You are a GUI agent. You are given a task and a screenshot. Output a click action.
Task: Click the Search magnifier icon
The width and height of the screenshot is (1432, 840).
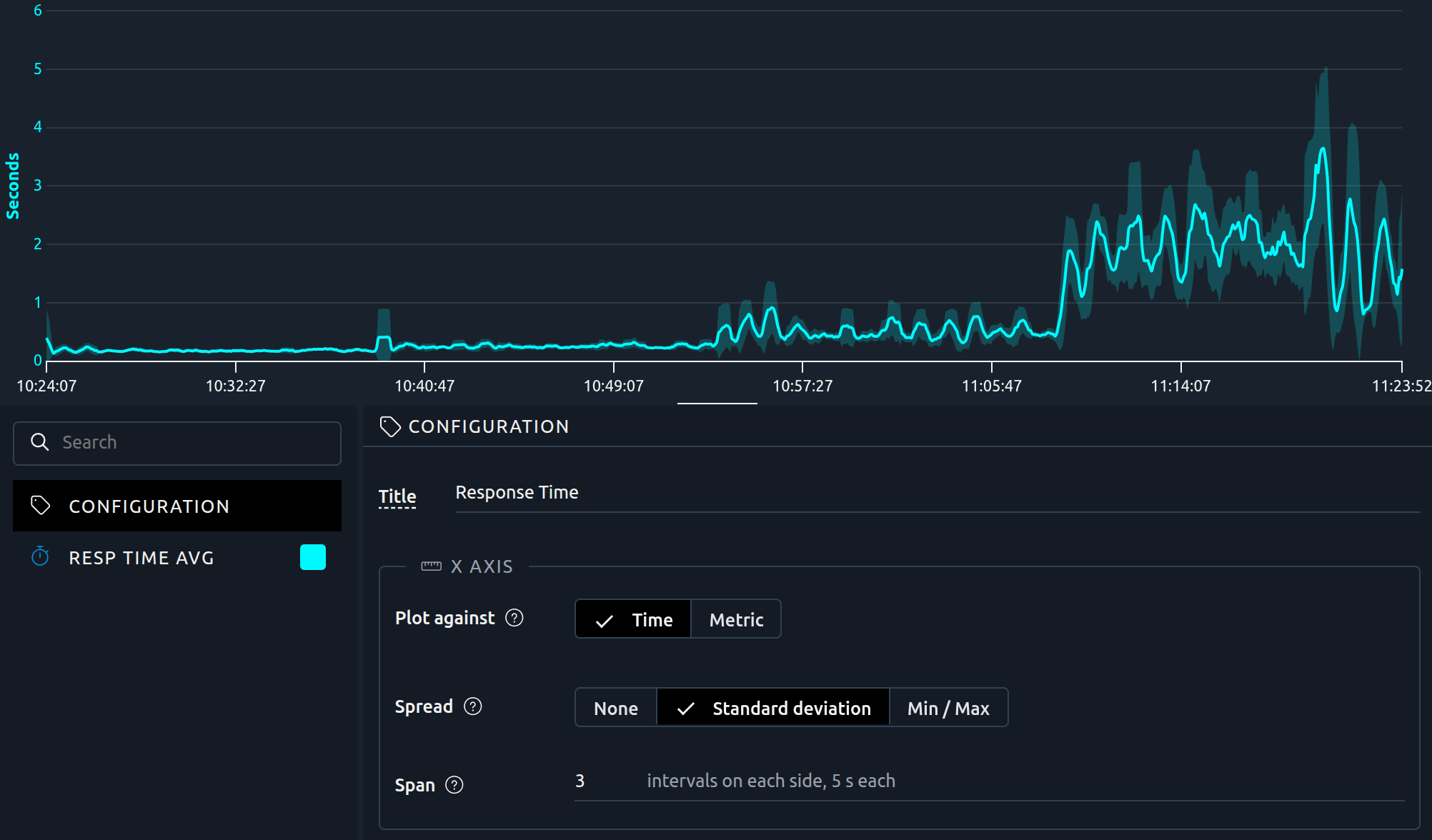click(40, 442)
